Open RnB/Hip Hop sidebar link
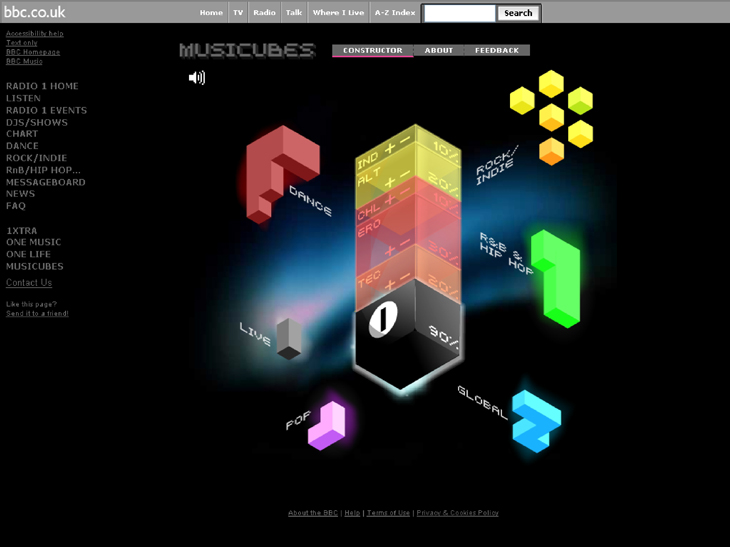Viewport: 730px width, 547px height. [x=43, y=170]
